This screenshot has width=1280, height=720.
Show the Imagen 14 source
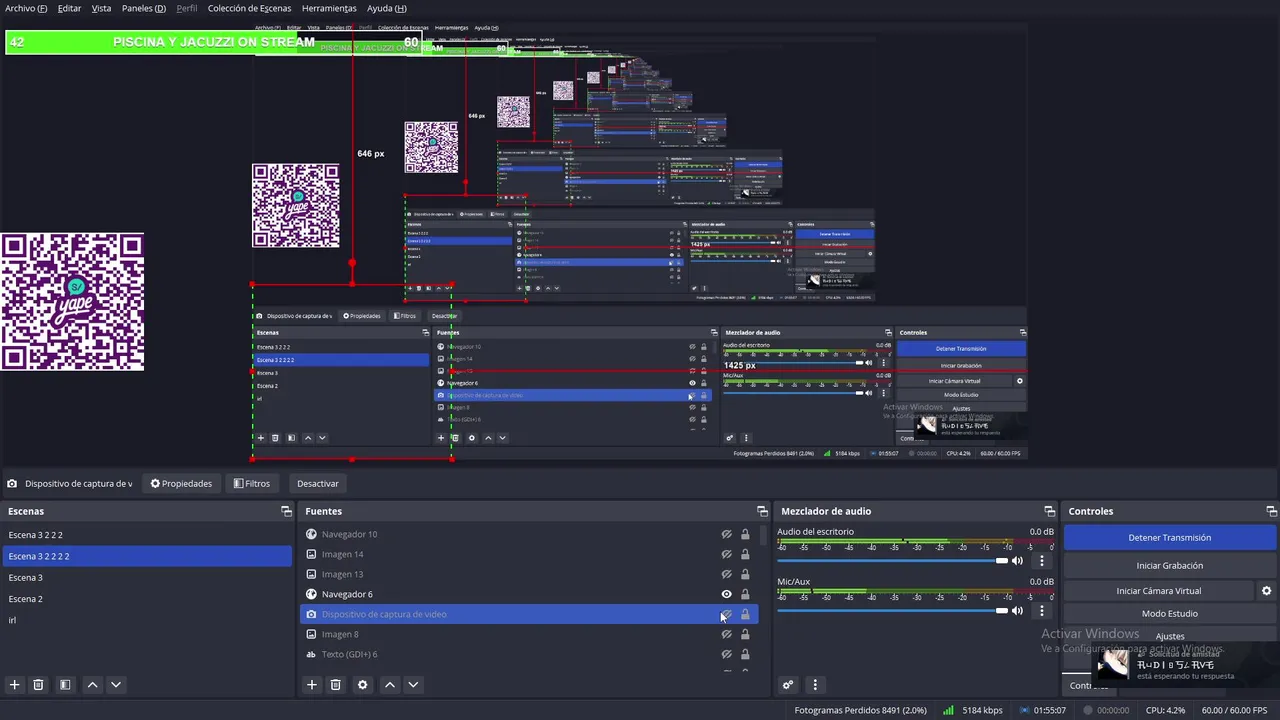point(727,554)
